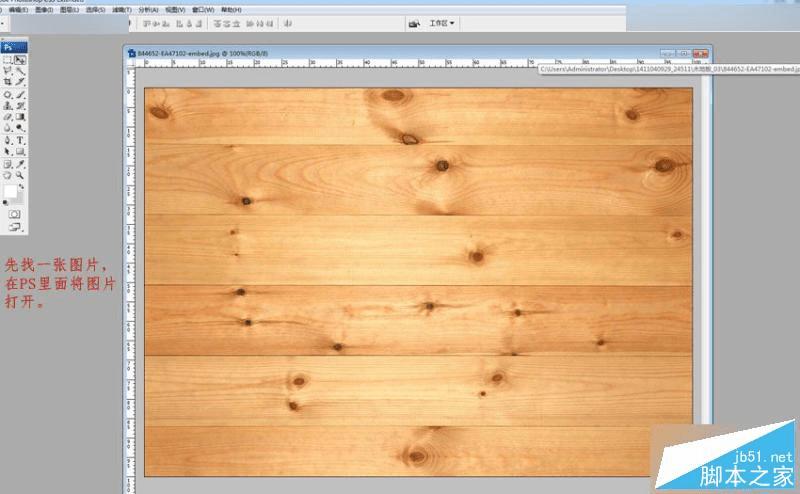The image size is (800, 494).
Task: Open the background color picker
Action: click(19, 200)
